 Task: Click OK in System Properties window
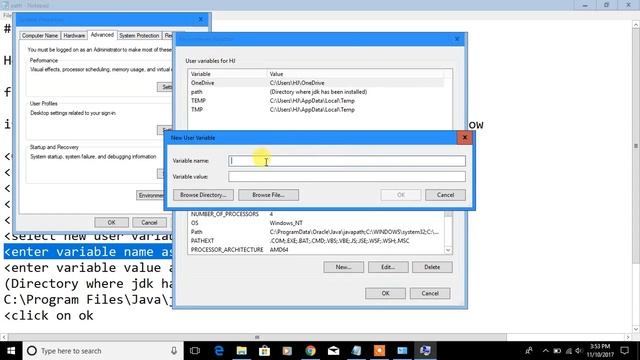[111, 222]
